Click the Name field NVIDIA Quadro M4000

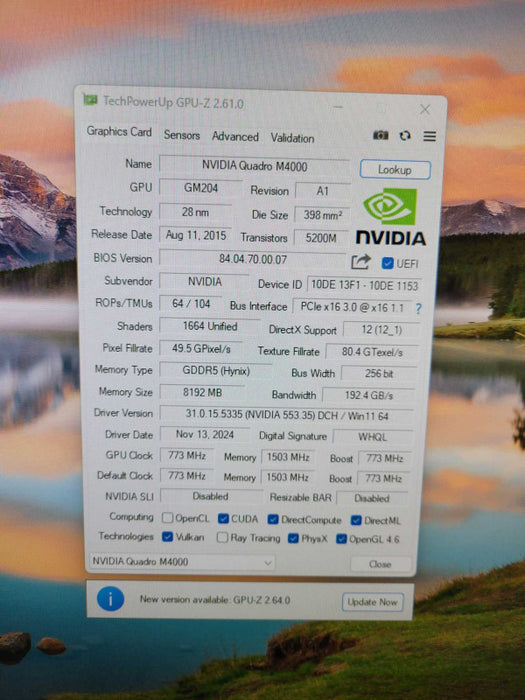254,166
